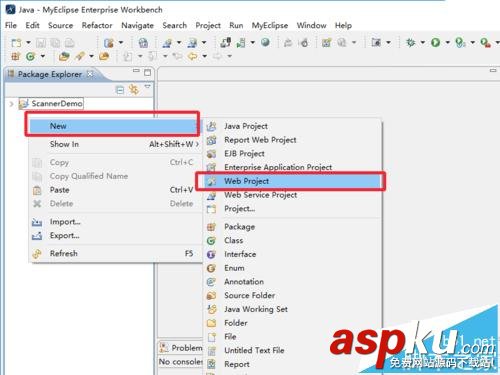The width and height of the screenshot is (500, 375).
Task: Close the Package Explorer tab
Action: (x=90, y=74)
